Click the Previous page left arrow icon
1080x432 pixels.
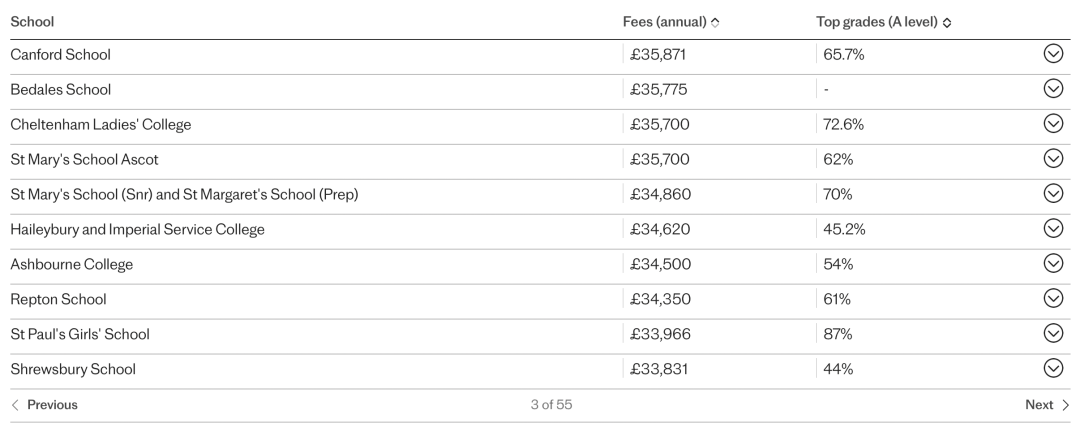[x=15, y=405]
